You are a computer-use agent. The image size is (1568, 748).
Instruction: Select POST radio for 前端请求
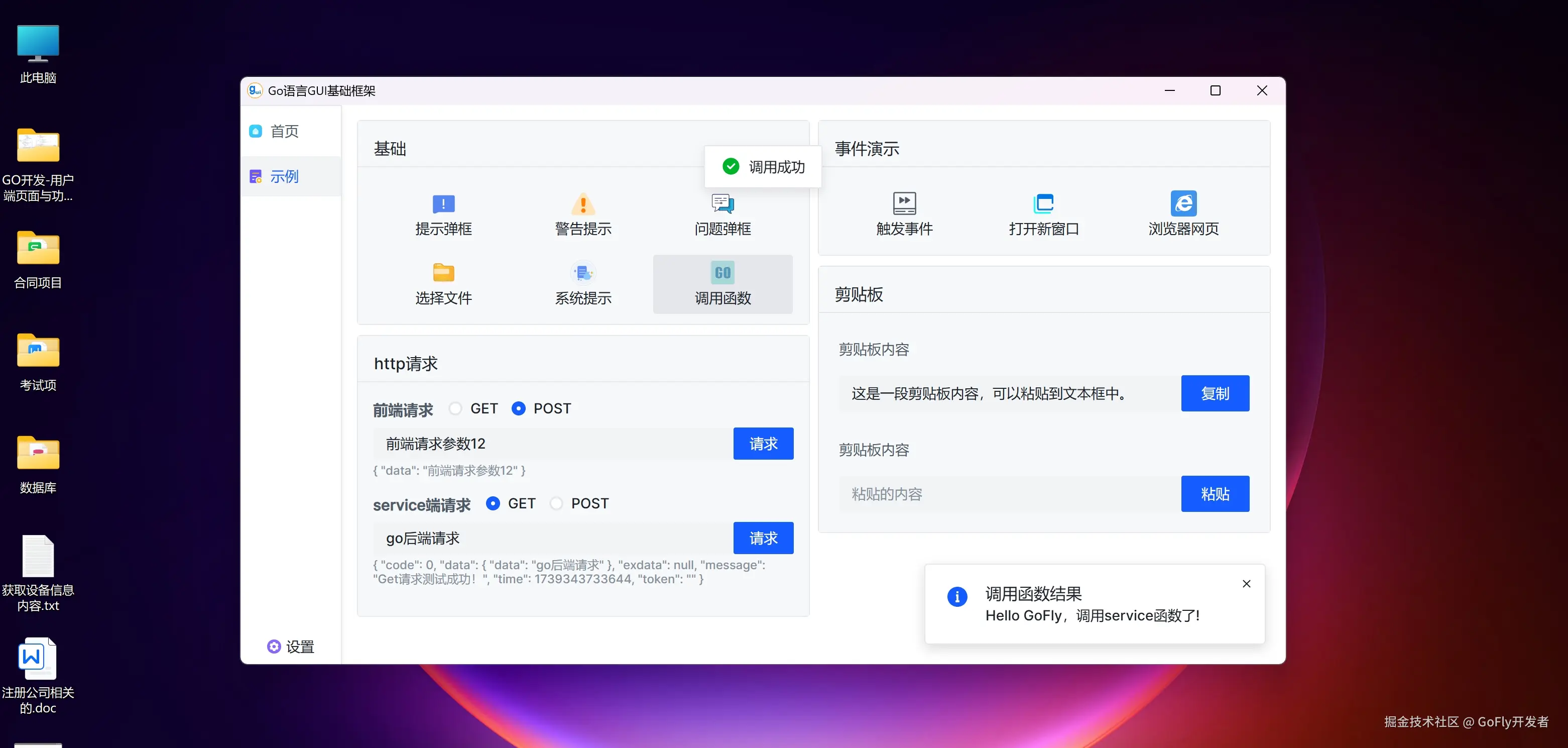tap(518, 408)
